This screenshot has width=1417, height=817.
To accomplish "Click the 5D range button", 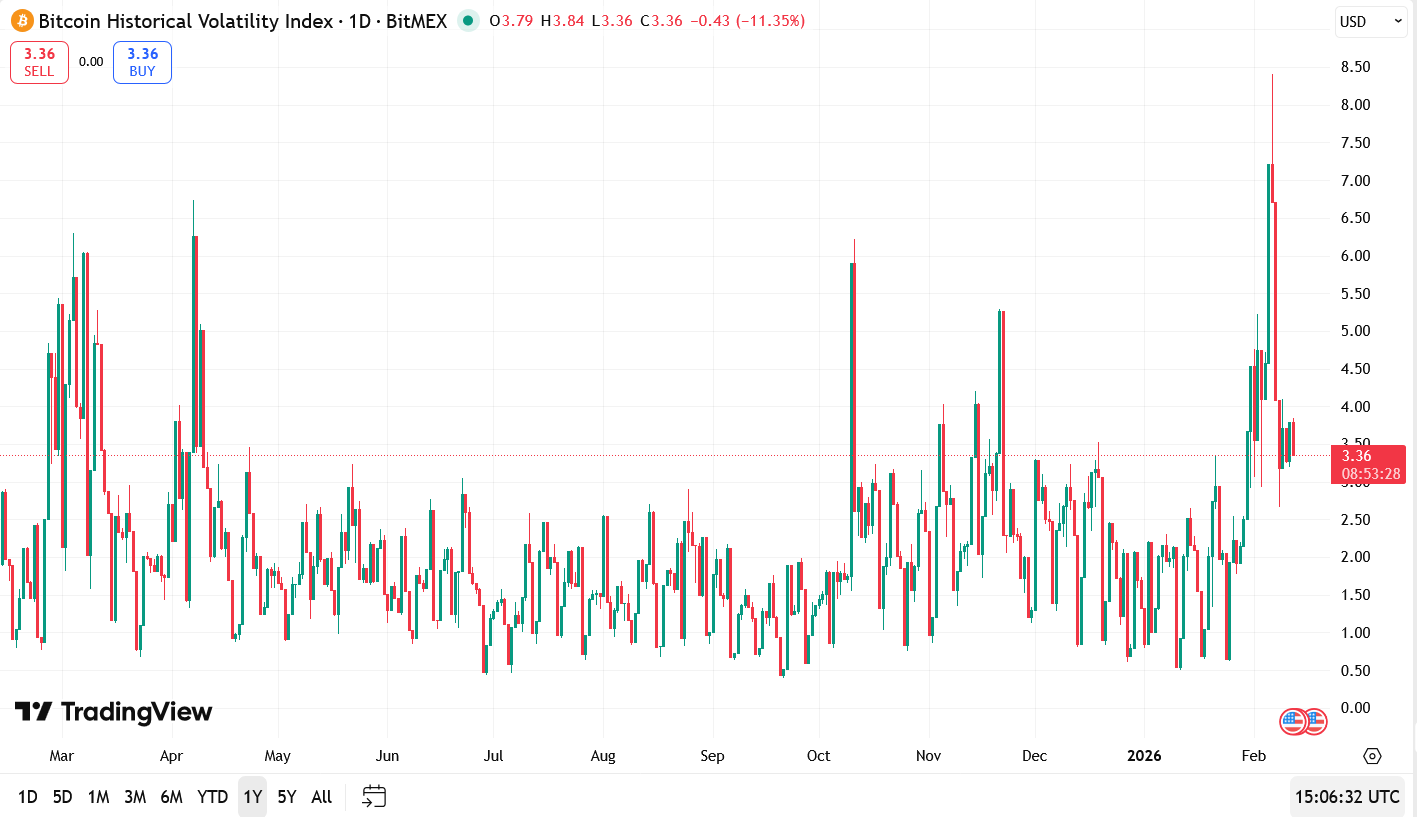I will 63,796.
